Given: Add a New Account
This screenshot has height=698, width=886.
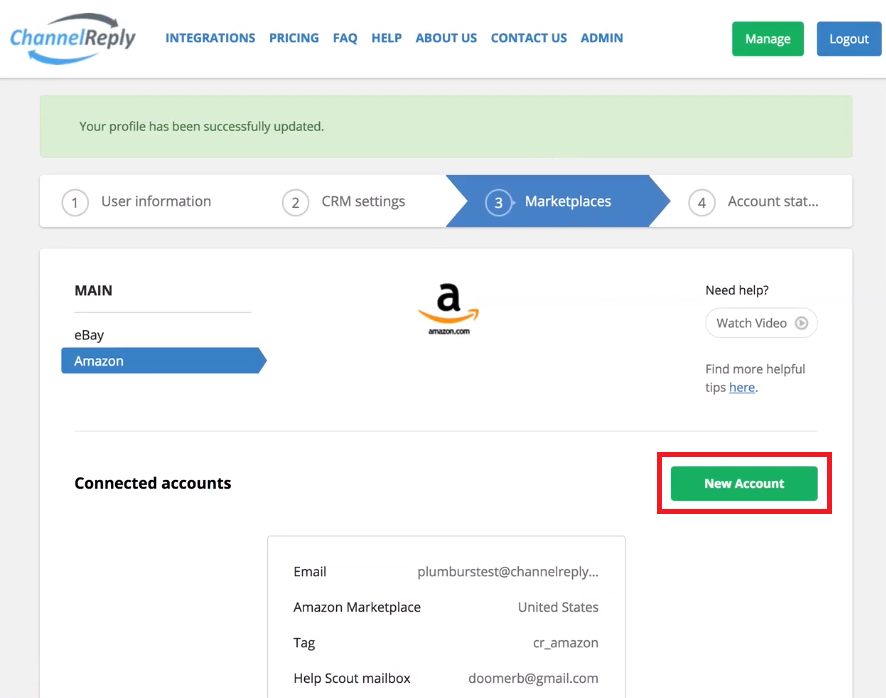Looking at the screenshot, I should pyautogui.click(x=744, y=483).
